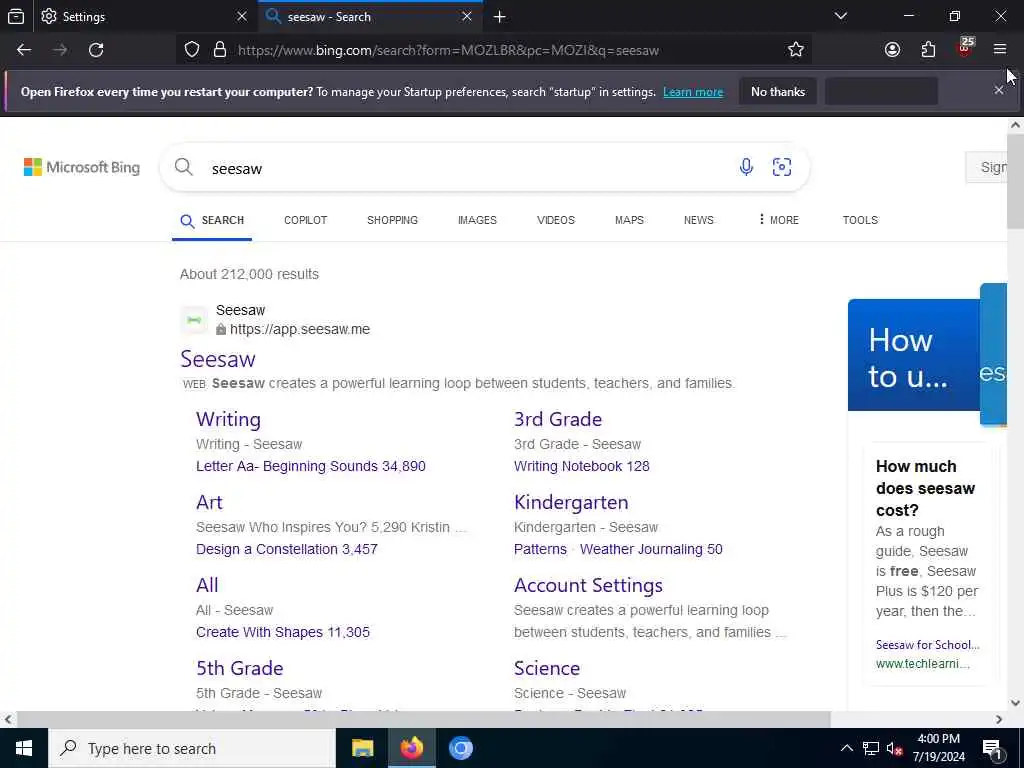
Task: Open the 3rd Grade sublink
Action: pos(558,419)
